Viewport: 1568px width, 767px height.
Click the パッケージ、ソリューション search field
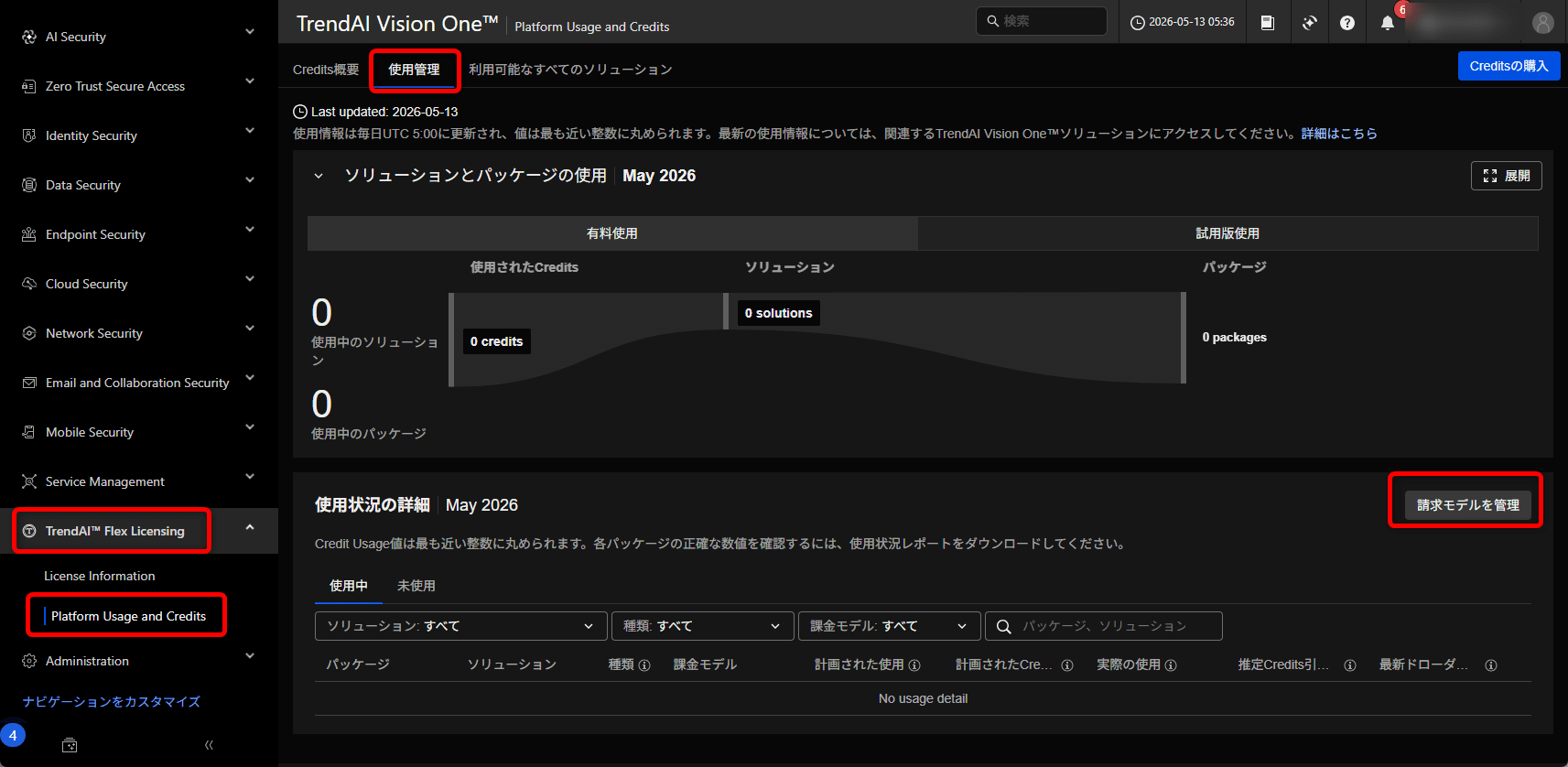tap(1104, 626)
